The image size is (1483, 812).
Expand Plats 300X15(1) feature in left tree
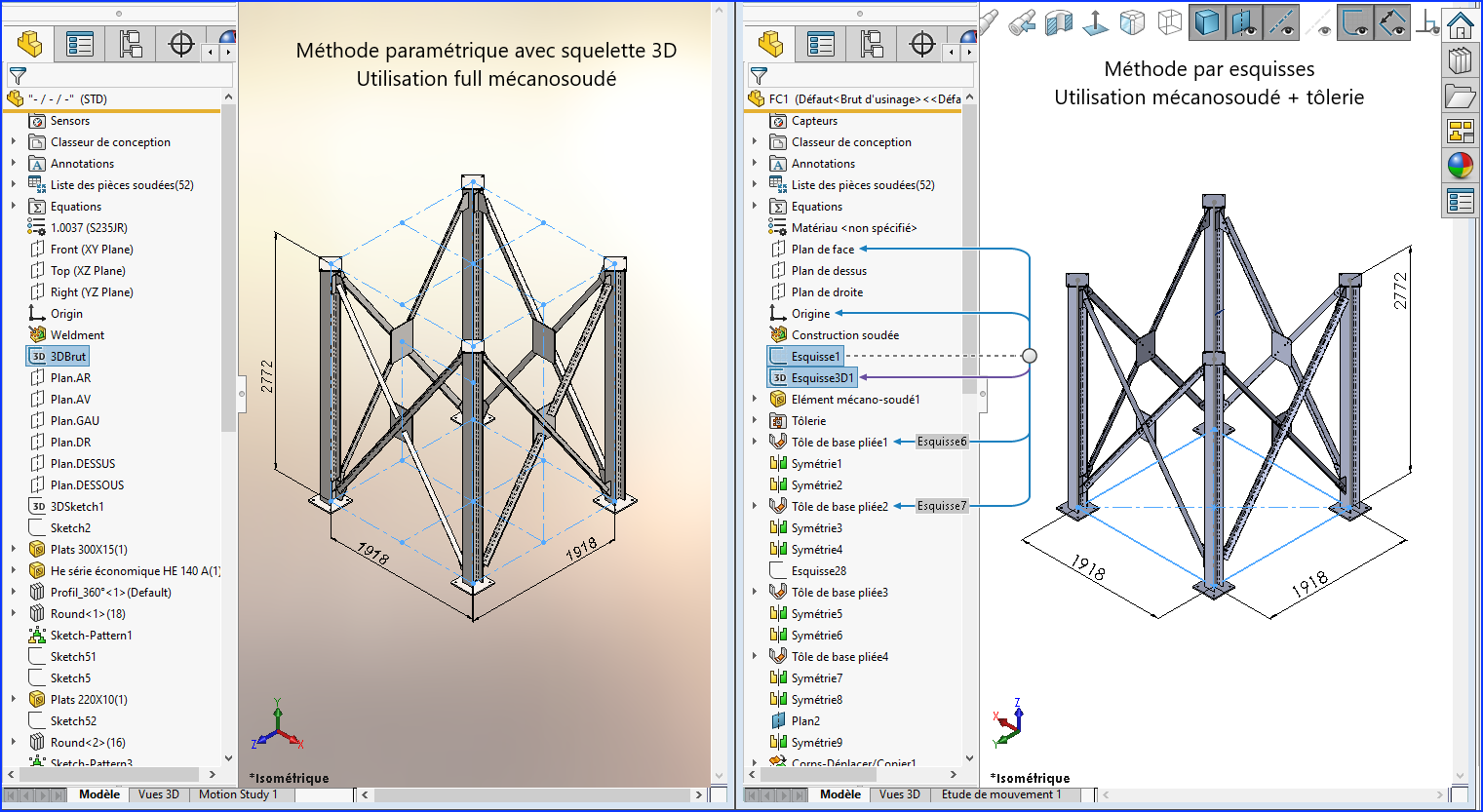click(x=14, y=550)
